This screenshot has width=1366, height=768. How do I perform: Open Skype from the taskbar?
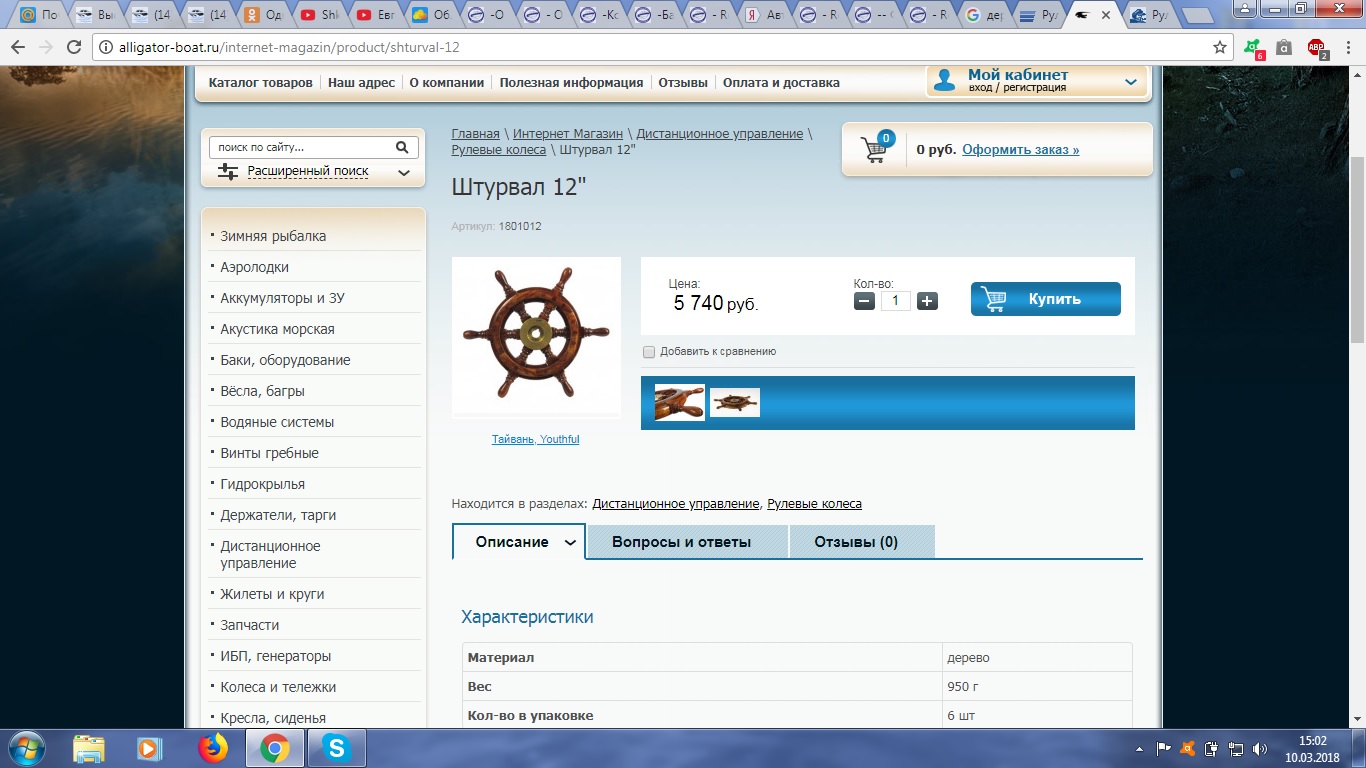(x=337, y=748)
